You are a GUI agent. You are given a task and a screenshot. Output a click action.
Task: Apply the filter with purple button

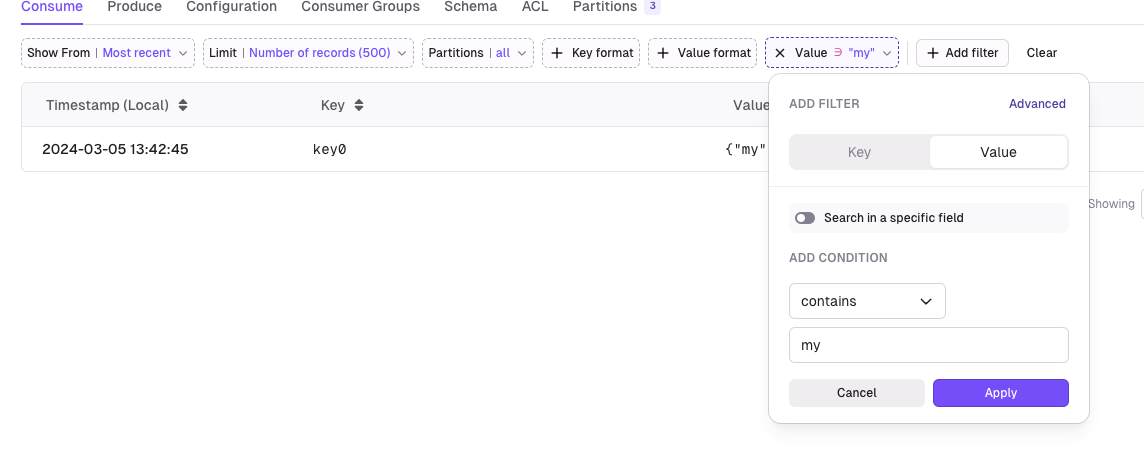(1000, 393)
